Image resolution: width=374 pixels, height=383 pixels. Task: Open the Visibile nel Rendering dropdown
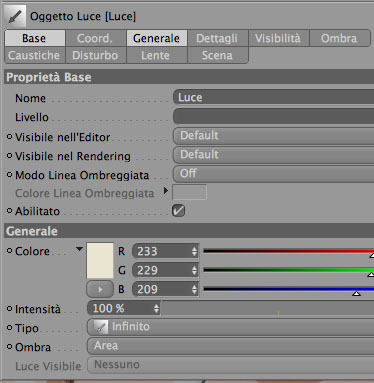[273, 155]
